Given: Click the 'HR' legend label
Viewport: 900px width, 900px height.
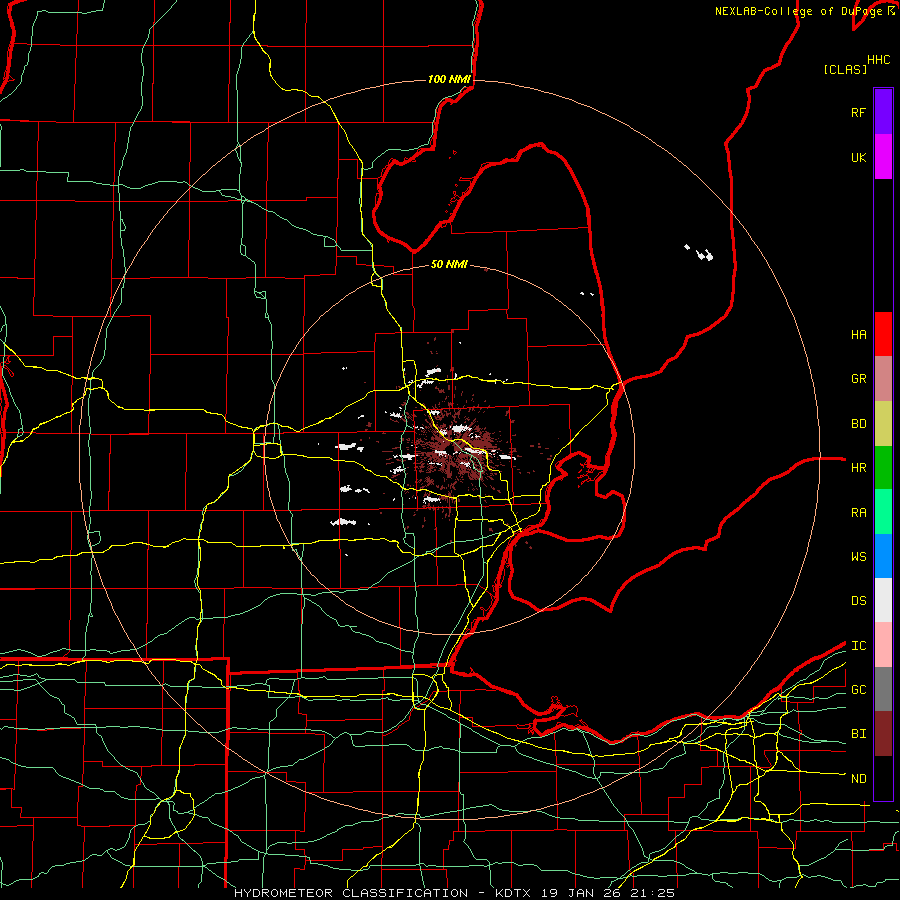Looking at the screenshot, I should tap(858, 468).
